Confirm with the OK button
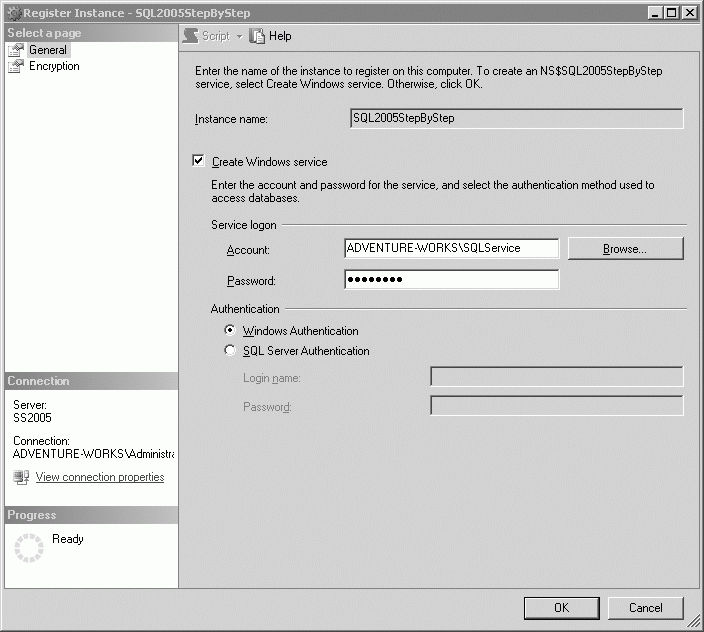Screen dimensions: 704x632 pos(562,608)
